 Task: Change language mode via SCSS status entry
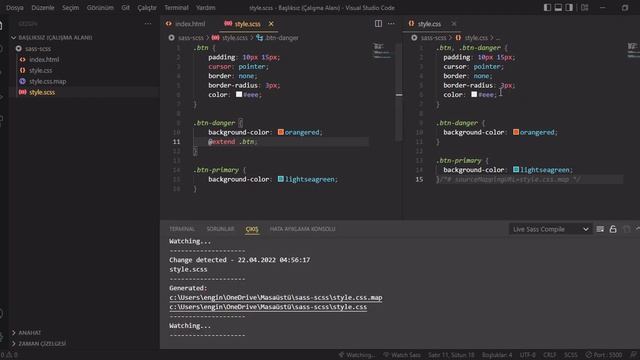(x=571, y=355)
